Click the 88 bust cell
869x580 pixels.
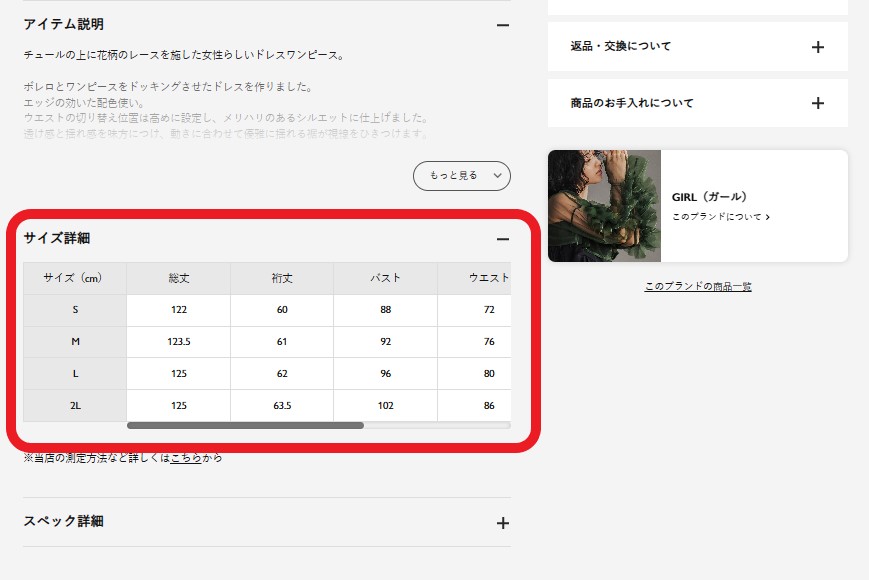pyautogui.click(x=385, y=310)
